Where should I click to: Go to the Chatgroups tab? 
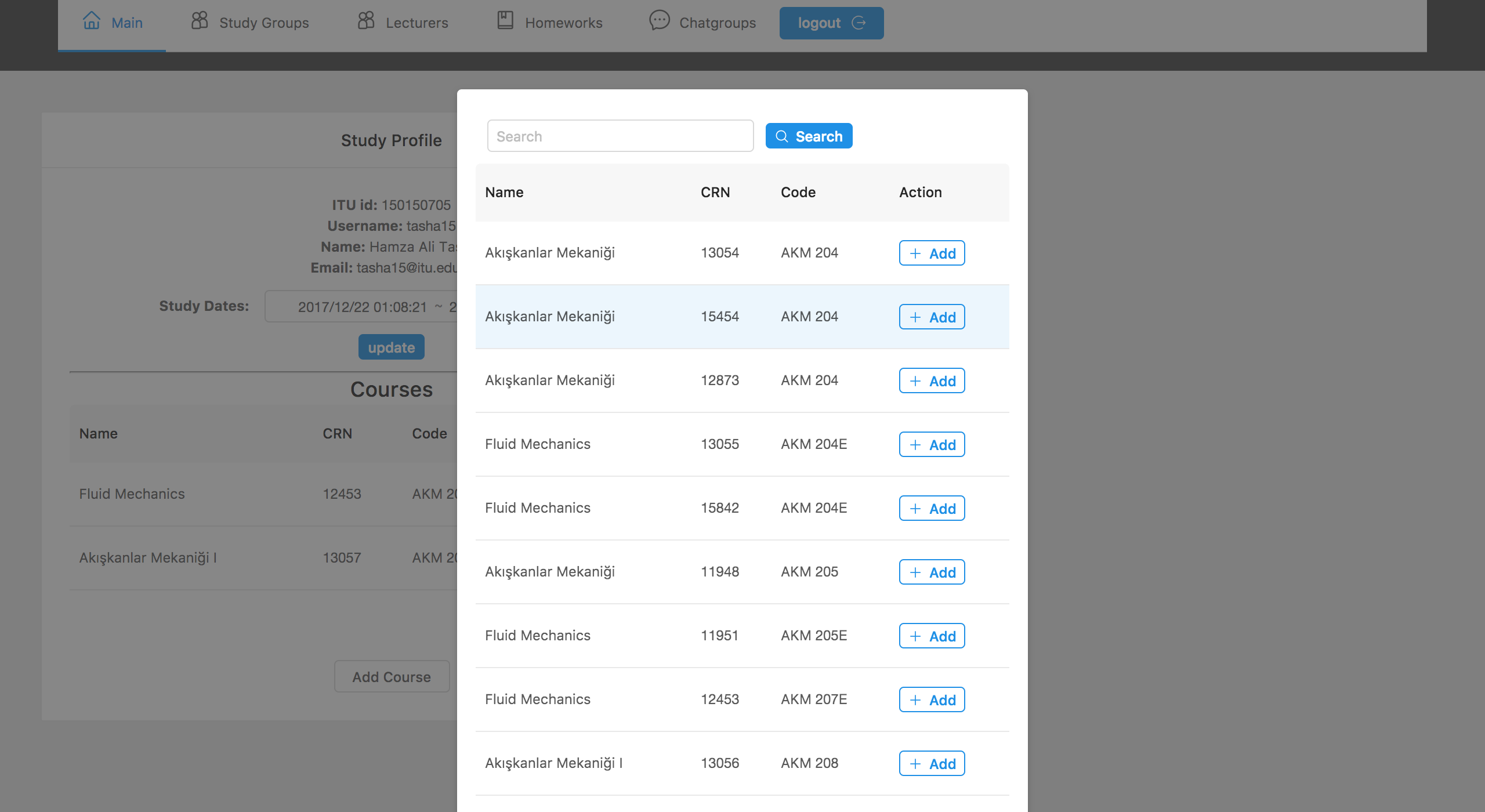coord(702,23)
